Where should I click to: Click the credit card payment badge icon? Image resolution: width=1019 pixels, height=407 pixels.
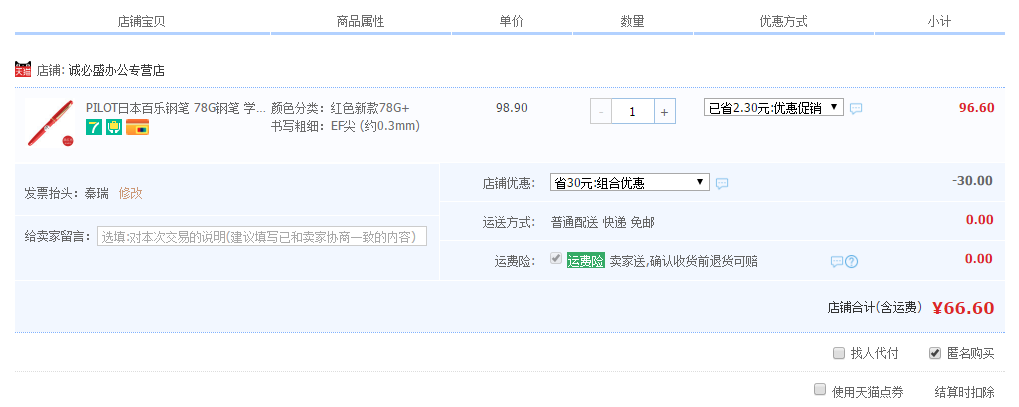[x=137, y=127]
